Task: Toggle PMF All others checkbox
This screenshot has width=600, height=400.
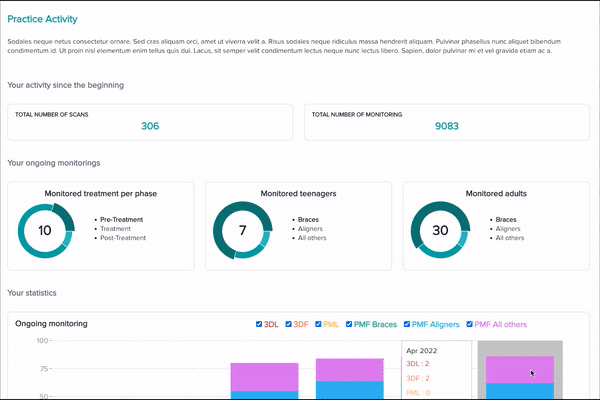Action: click(470, 324)
